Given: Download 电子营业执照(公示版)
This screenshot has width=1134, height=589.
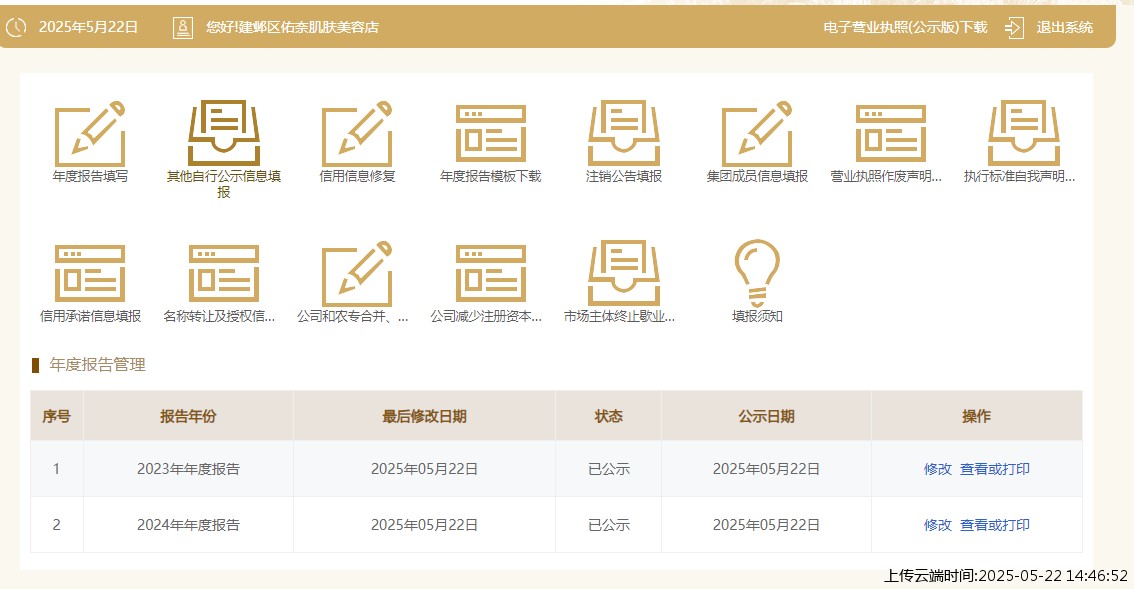Looking at the screenshot, I should (x=905, y=27).
